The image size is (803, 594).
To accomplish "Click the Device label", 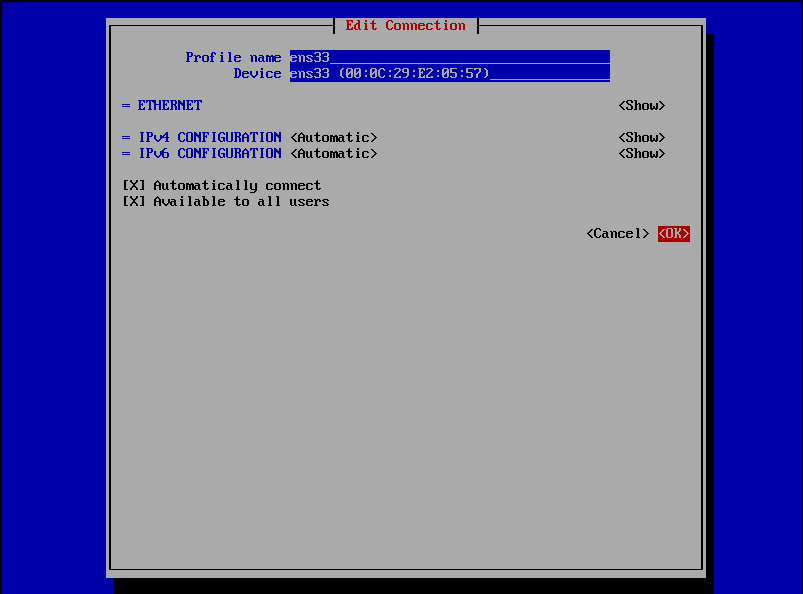I will [257, 73].
